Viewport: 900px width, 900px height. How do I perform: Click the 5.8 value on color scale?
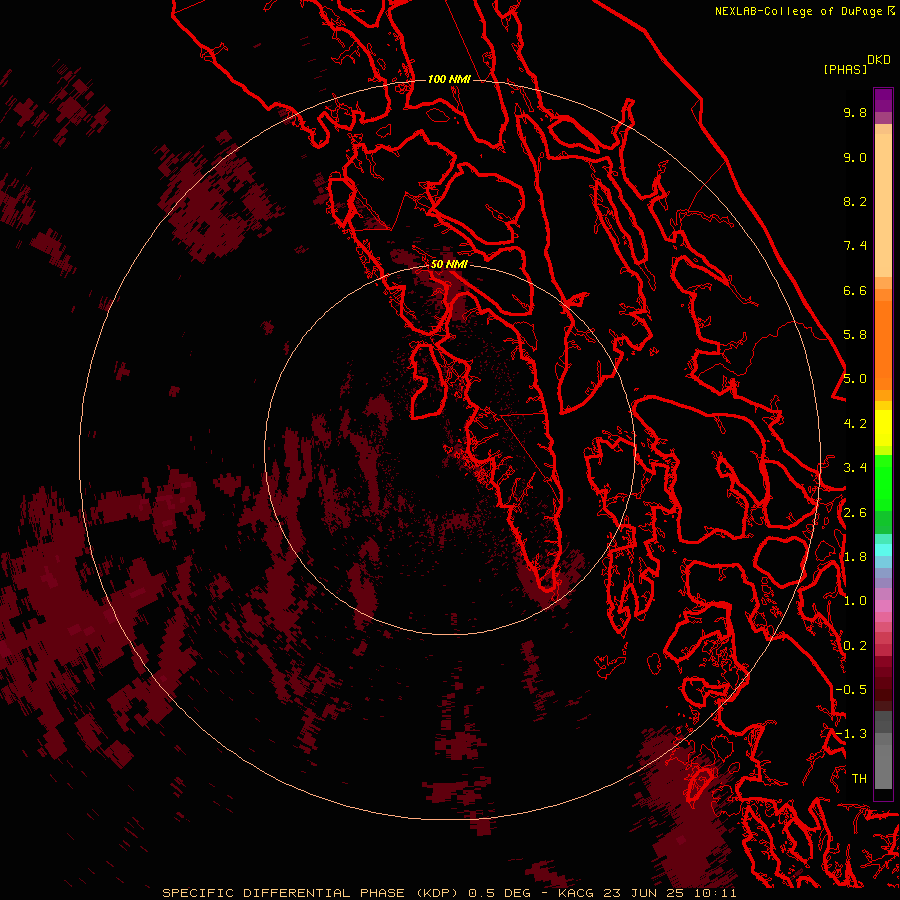click(x=855, y=335)
